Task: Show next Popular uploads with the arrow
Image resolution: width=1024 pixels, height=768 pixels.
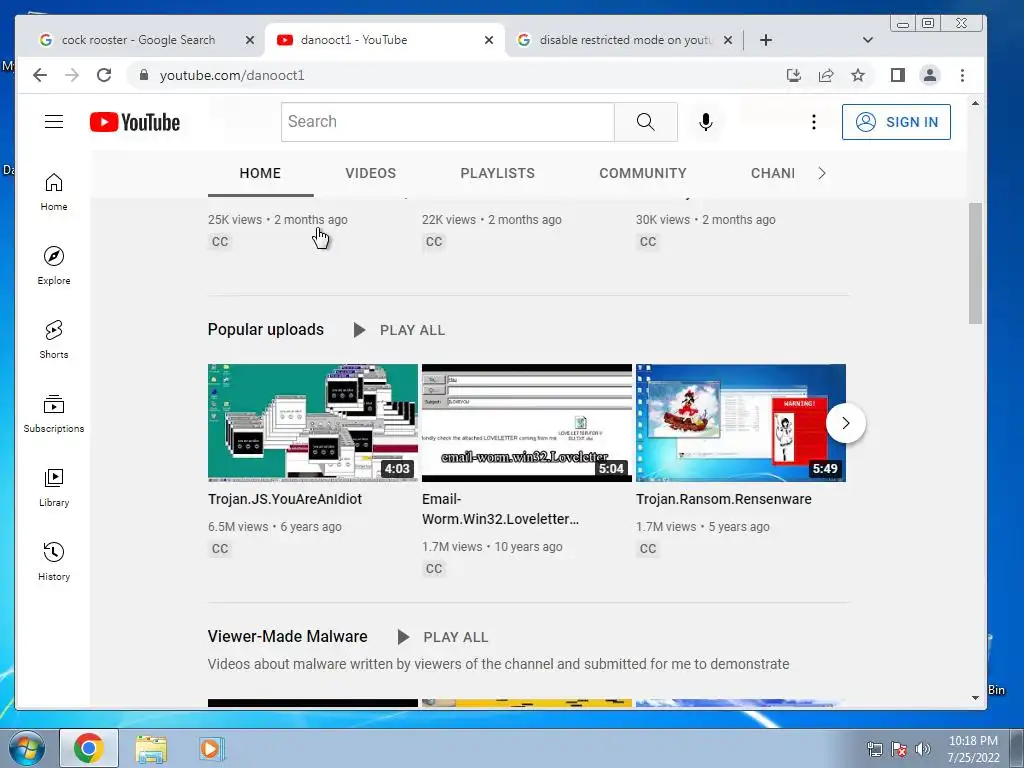Action: point(846,423)
